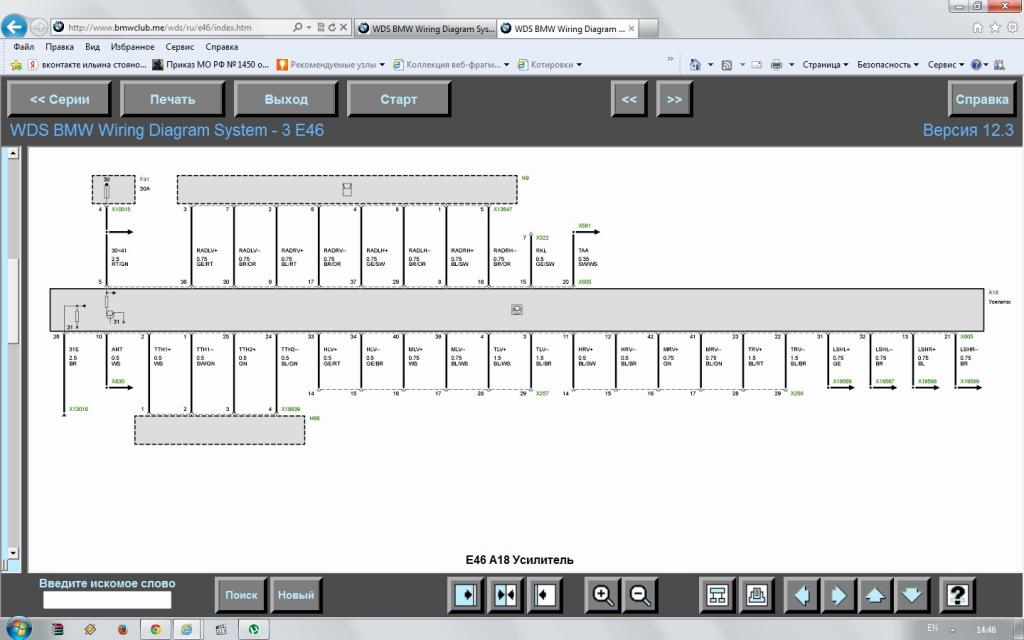Open the Безопасность dropdown menu

point(888,65)
